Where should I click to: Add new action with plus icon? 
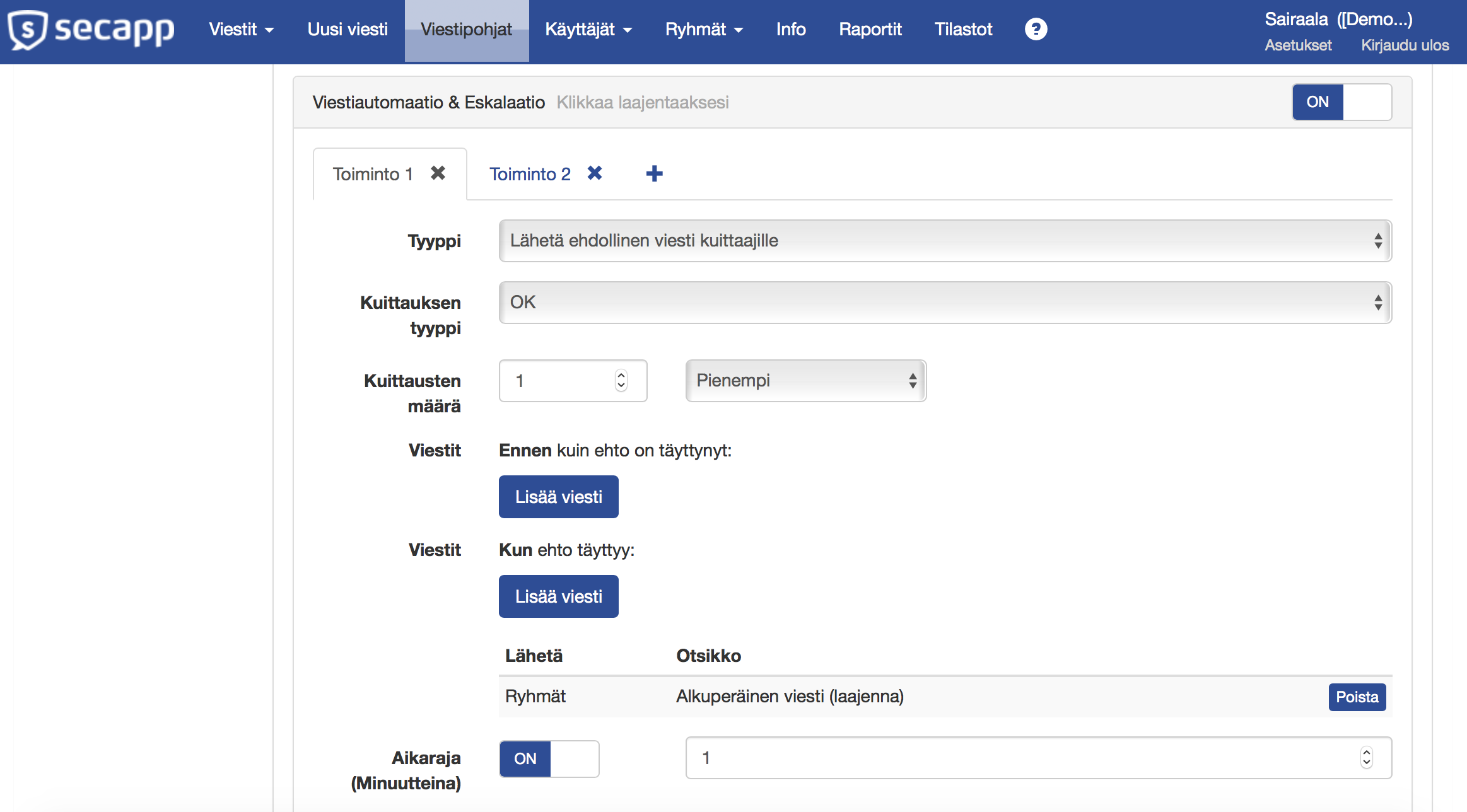[x=654, y=173]
